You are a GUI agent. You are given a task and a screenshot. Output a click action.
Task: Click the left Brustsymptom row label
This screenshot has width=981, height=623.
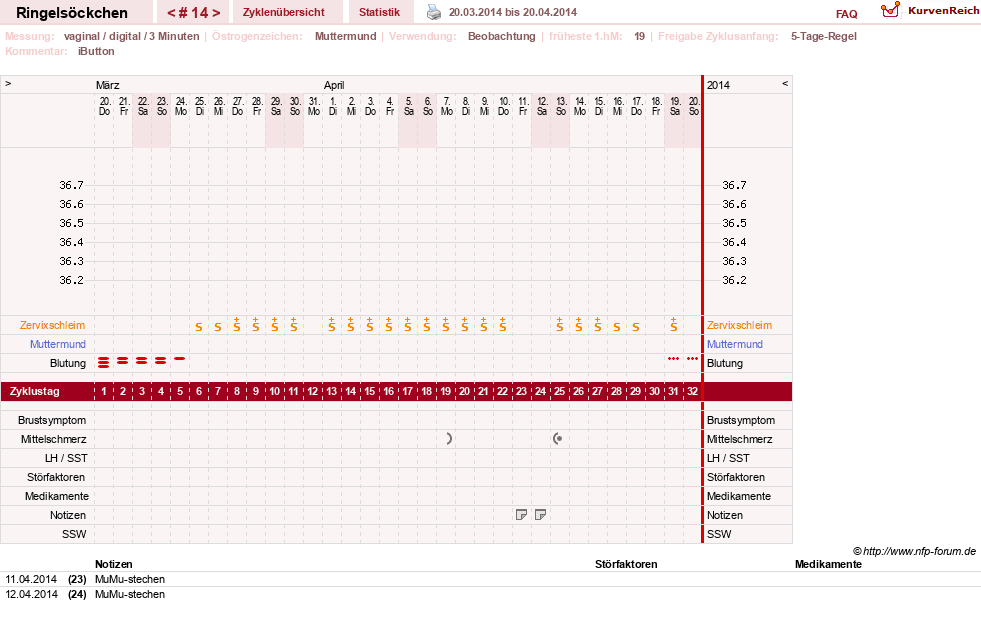[x=52, y=420]
